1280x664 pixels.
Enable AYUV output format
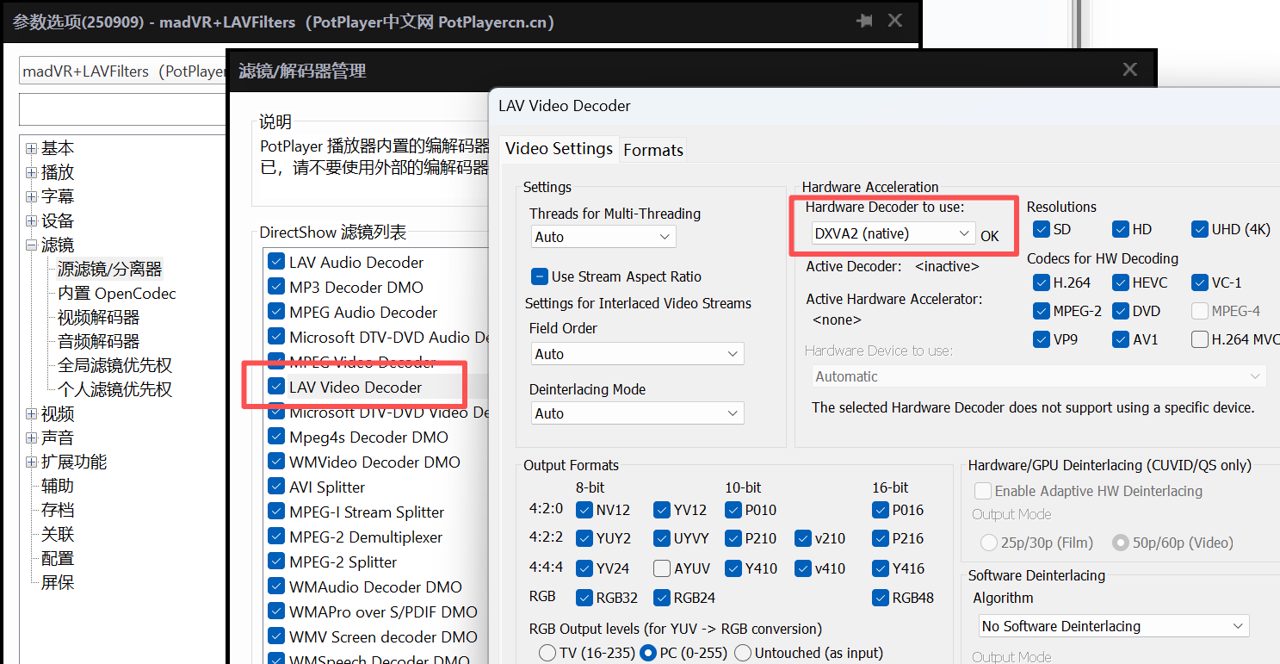pyautogui.click(x=661, y=569)
